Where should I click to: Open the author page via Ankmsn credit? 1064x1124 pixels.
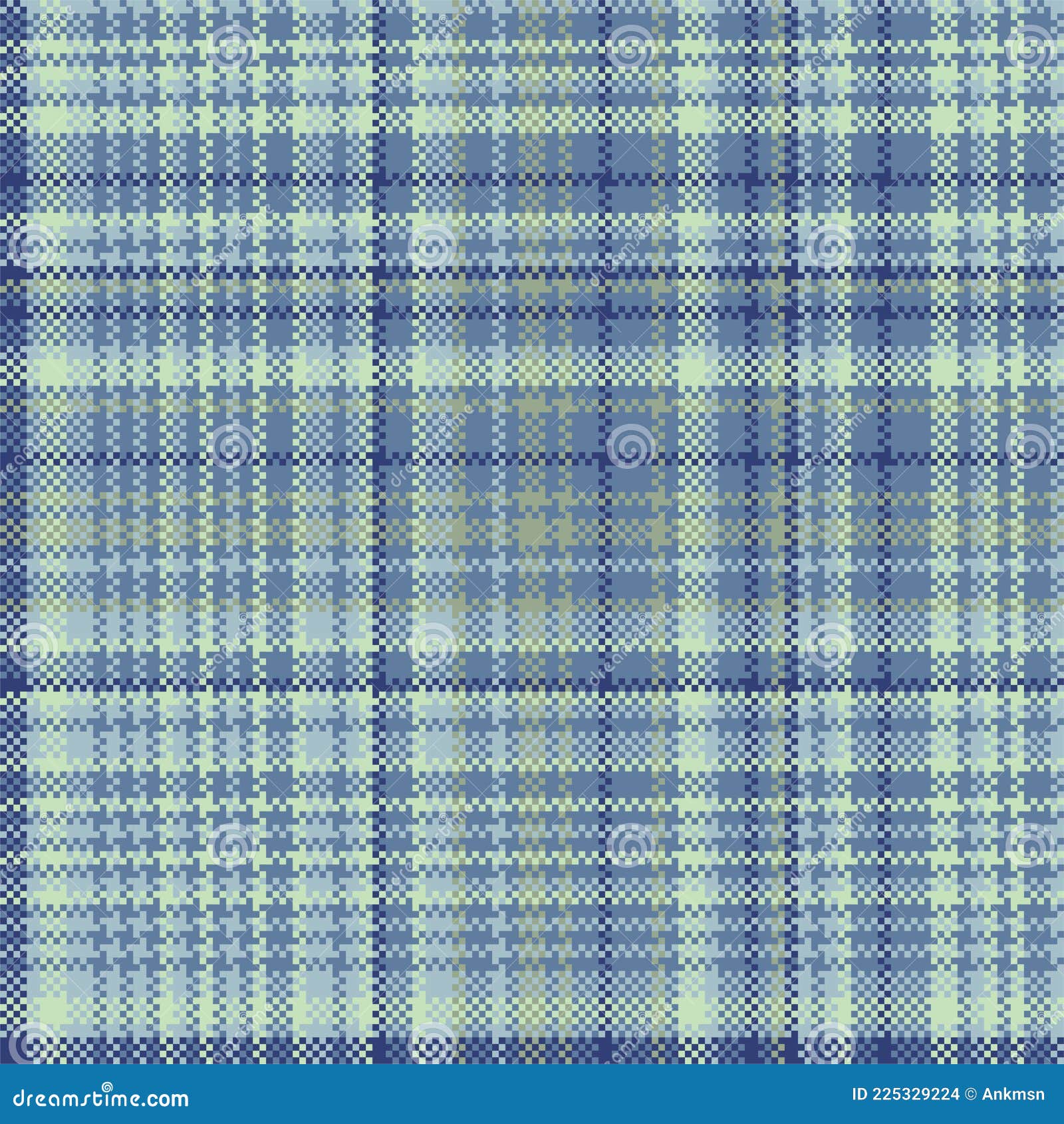coord(1011,1093)
